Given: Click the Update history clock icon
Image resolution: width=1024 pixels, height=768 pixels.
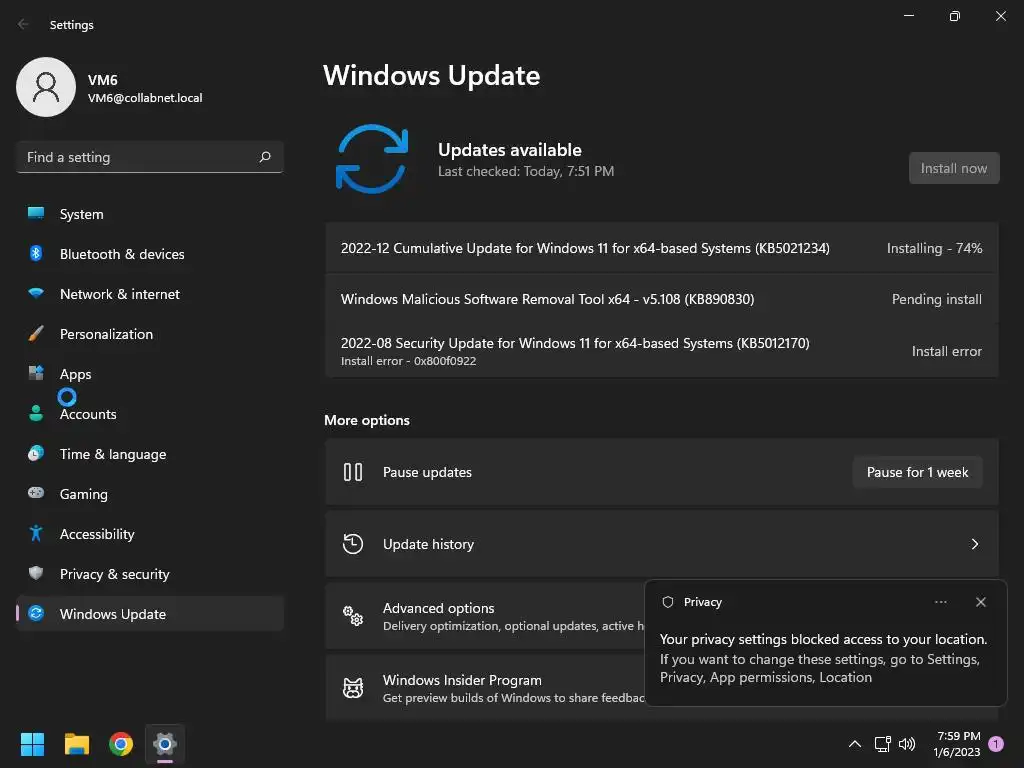Looking at the screenshot, I should 353,543.
